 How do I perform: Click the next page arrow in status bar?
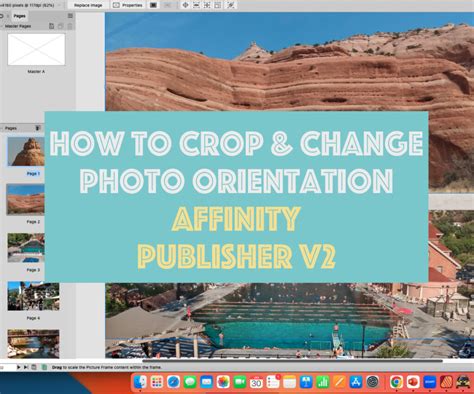18,367
